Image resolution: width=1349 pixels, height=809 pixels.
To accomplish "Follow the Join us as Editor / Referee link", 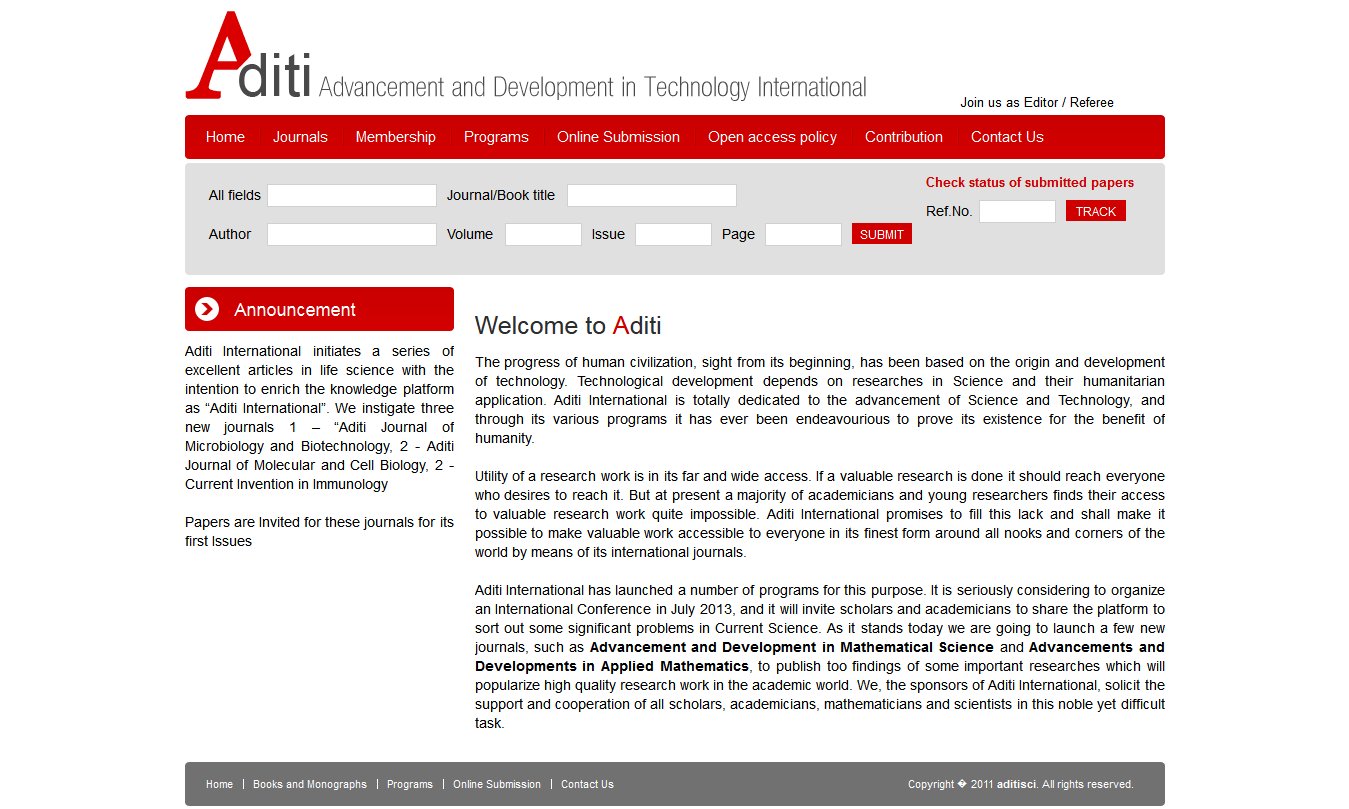I will [x=1037, y=102].
